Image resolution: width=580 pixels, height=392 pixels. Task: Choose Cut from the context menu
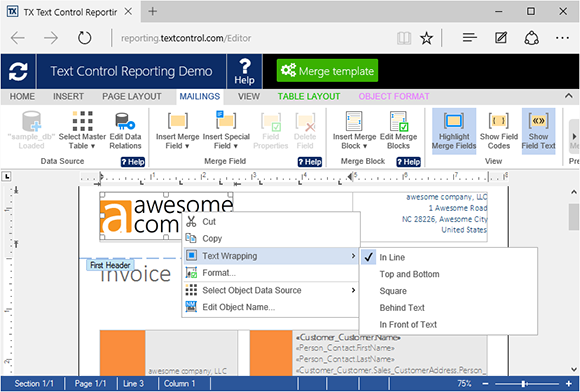click(270, 222)
